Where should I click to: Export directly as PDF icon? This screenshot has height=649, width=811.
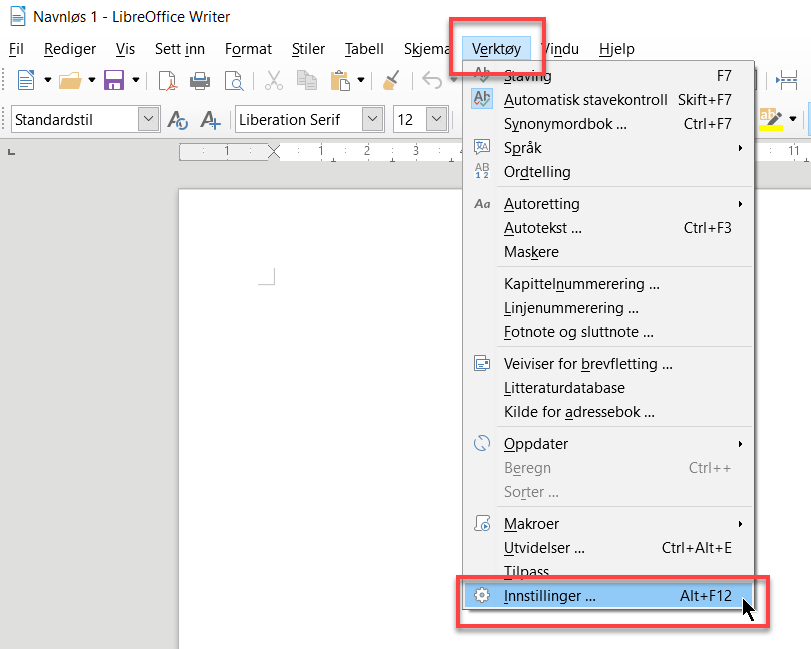click(x=167, y=80)
